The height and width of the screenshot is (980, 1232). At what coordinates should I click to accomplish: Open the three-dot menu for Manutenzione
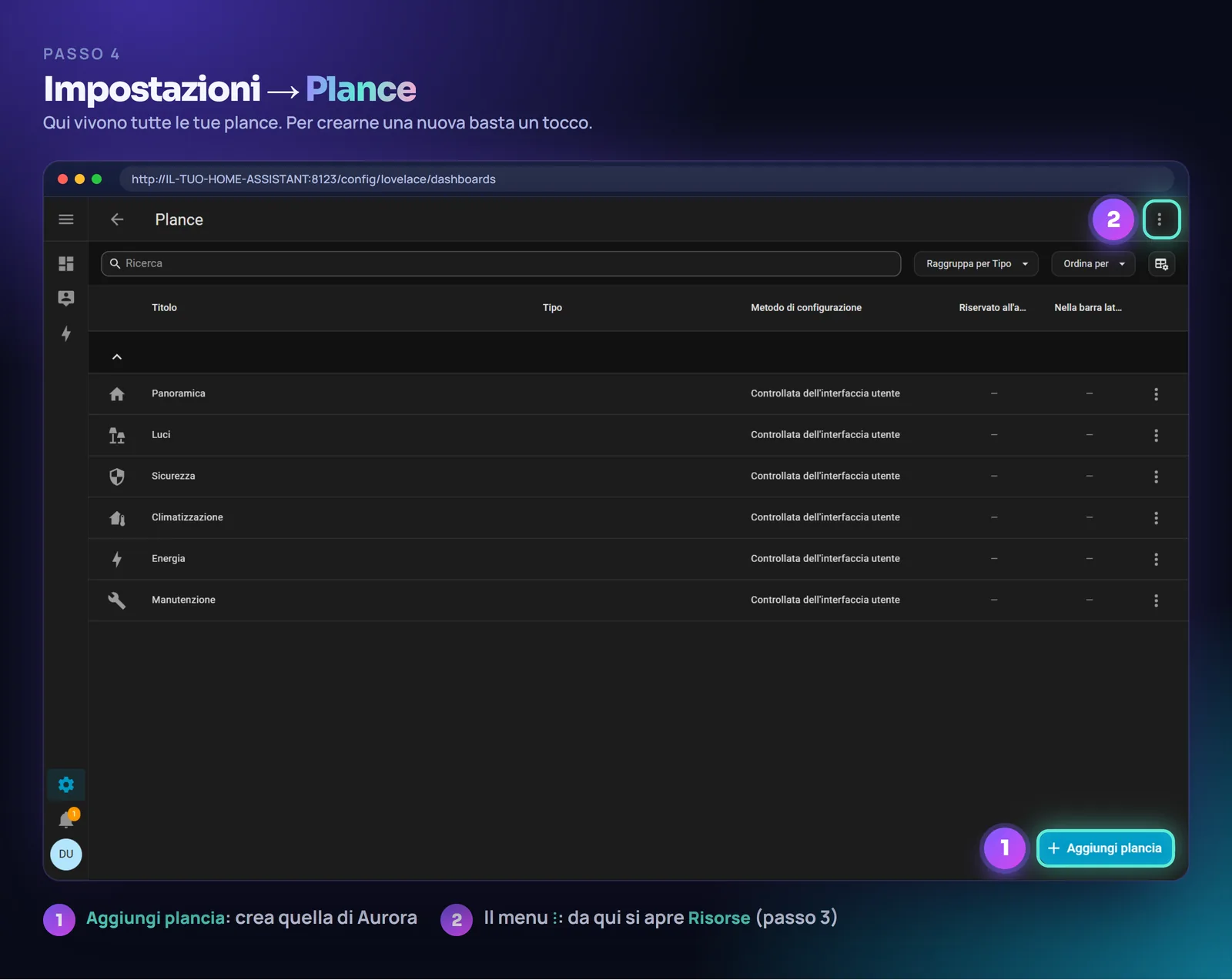(x=1156, y=600)
